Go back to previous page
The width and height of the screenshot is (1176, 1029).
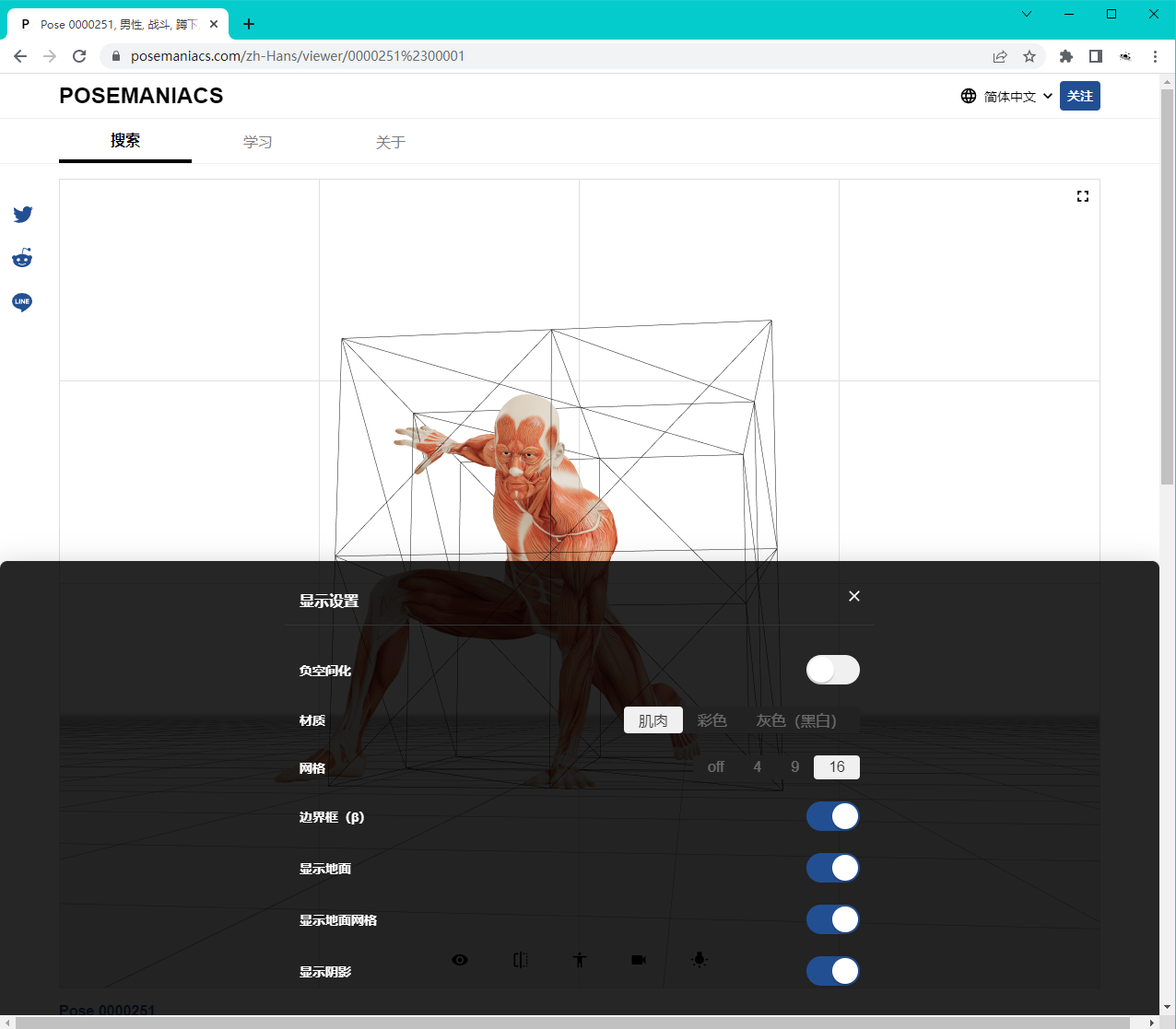[x=20, y=56]
